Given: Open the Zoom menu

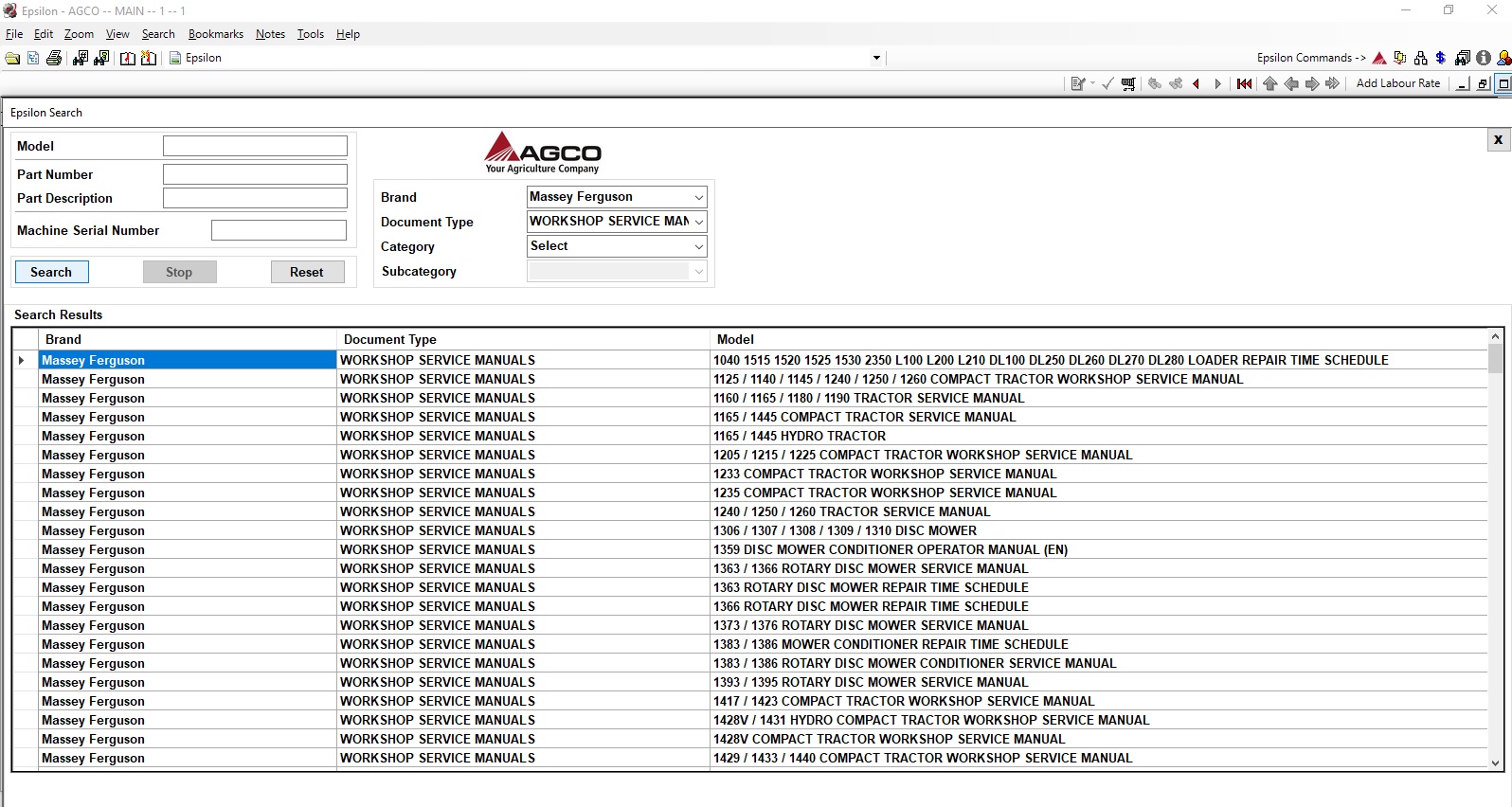Looking at the screenshot, I should (x=79, y=34).
